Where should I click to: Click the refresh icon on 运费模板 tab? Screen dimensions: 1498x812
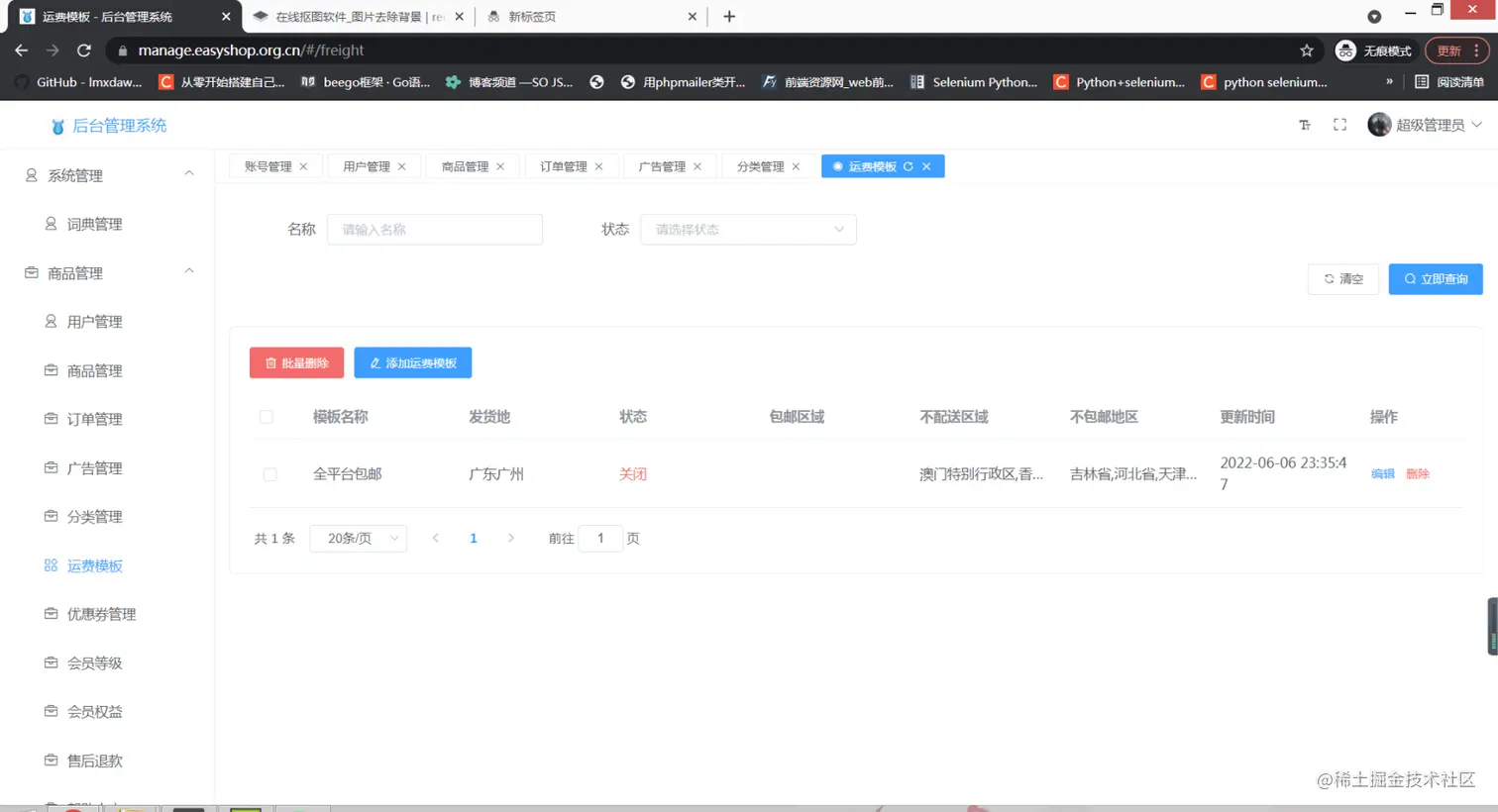click(x=908, y=166)
